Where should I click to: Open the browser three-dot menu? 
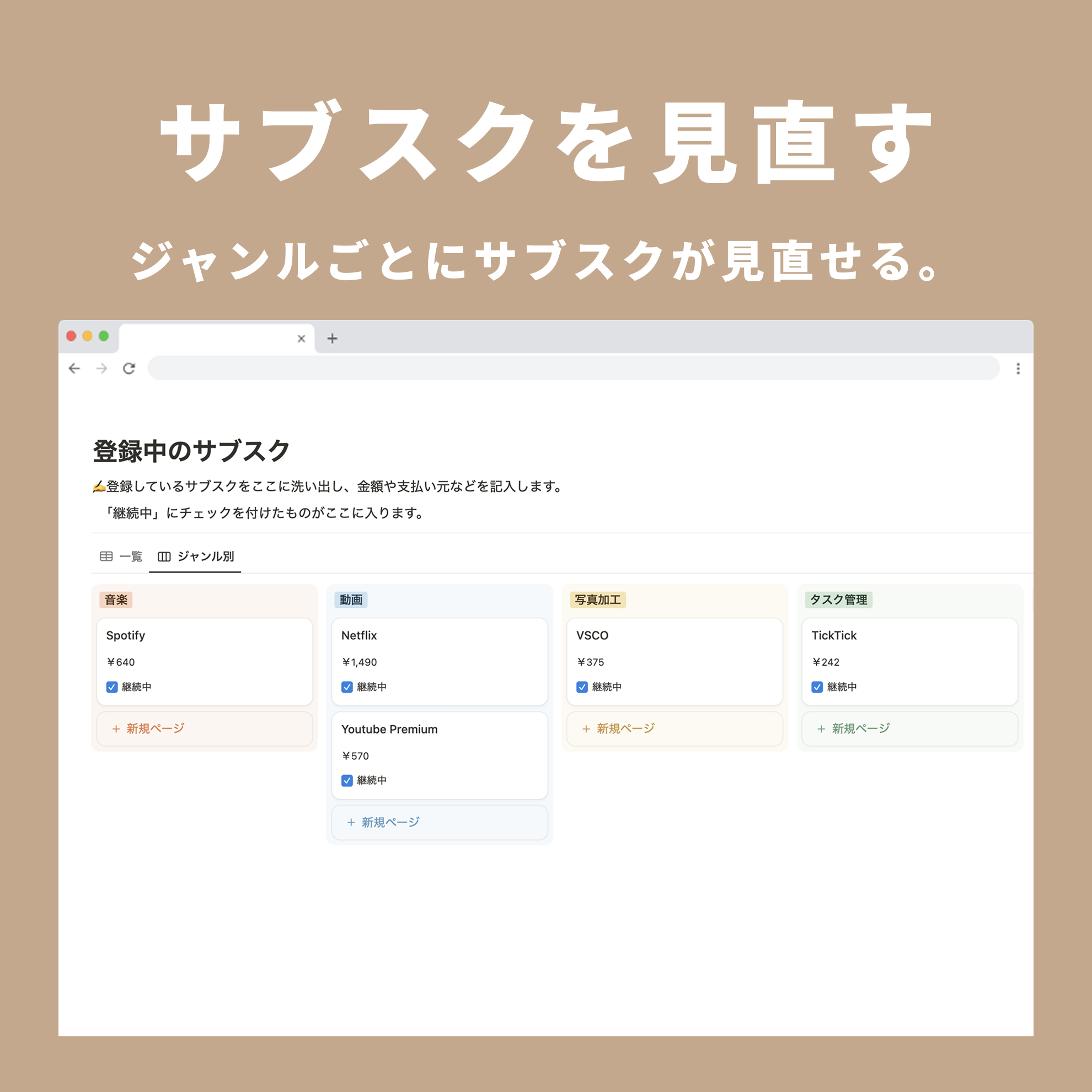click(1018, 368)
